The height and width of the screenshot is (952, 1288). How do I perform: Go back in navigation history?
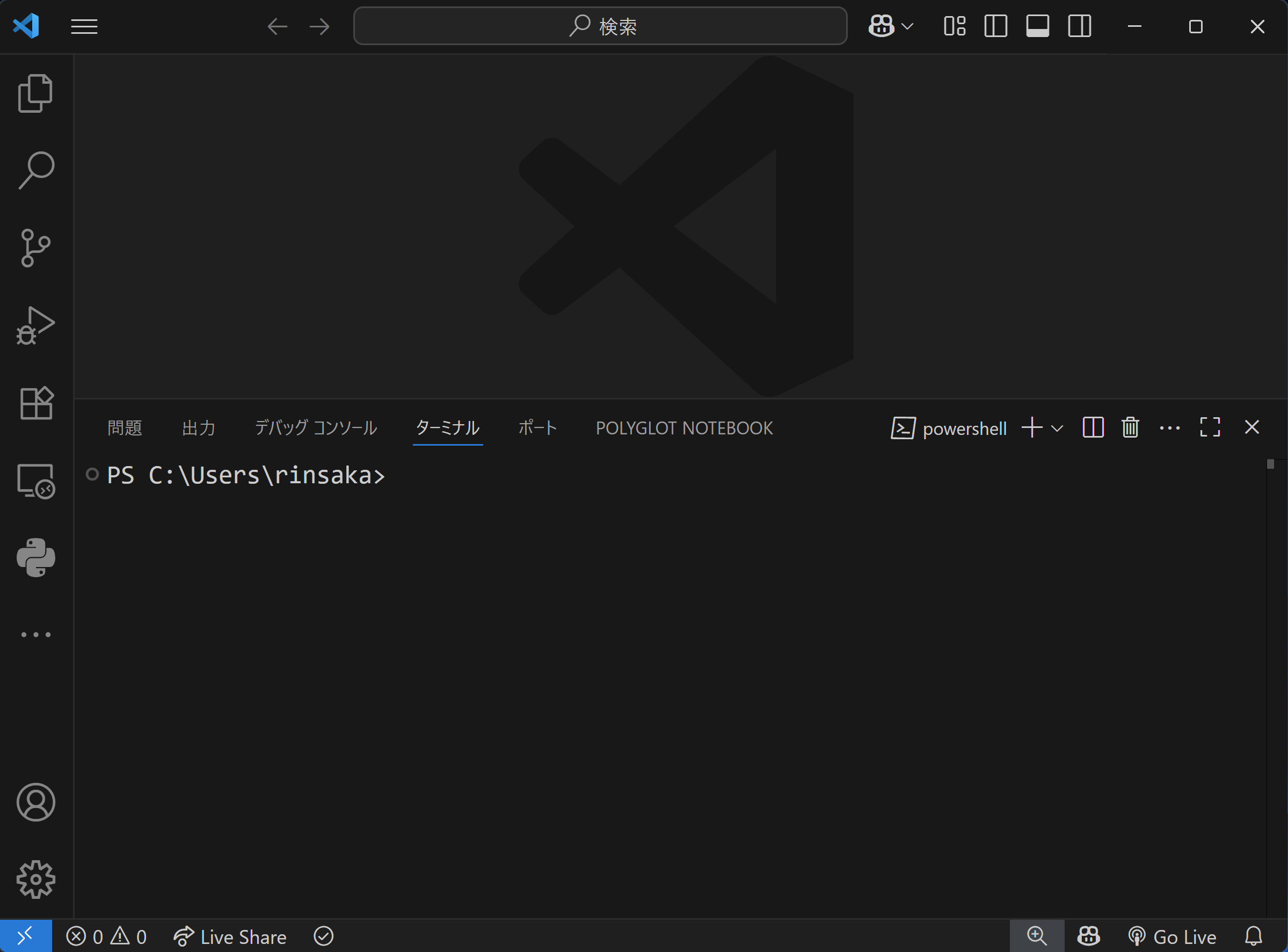(x=277, y=26)
